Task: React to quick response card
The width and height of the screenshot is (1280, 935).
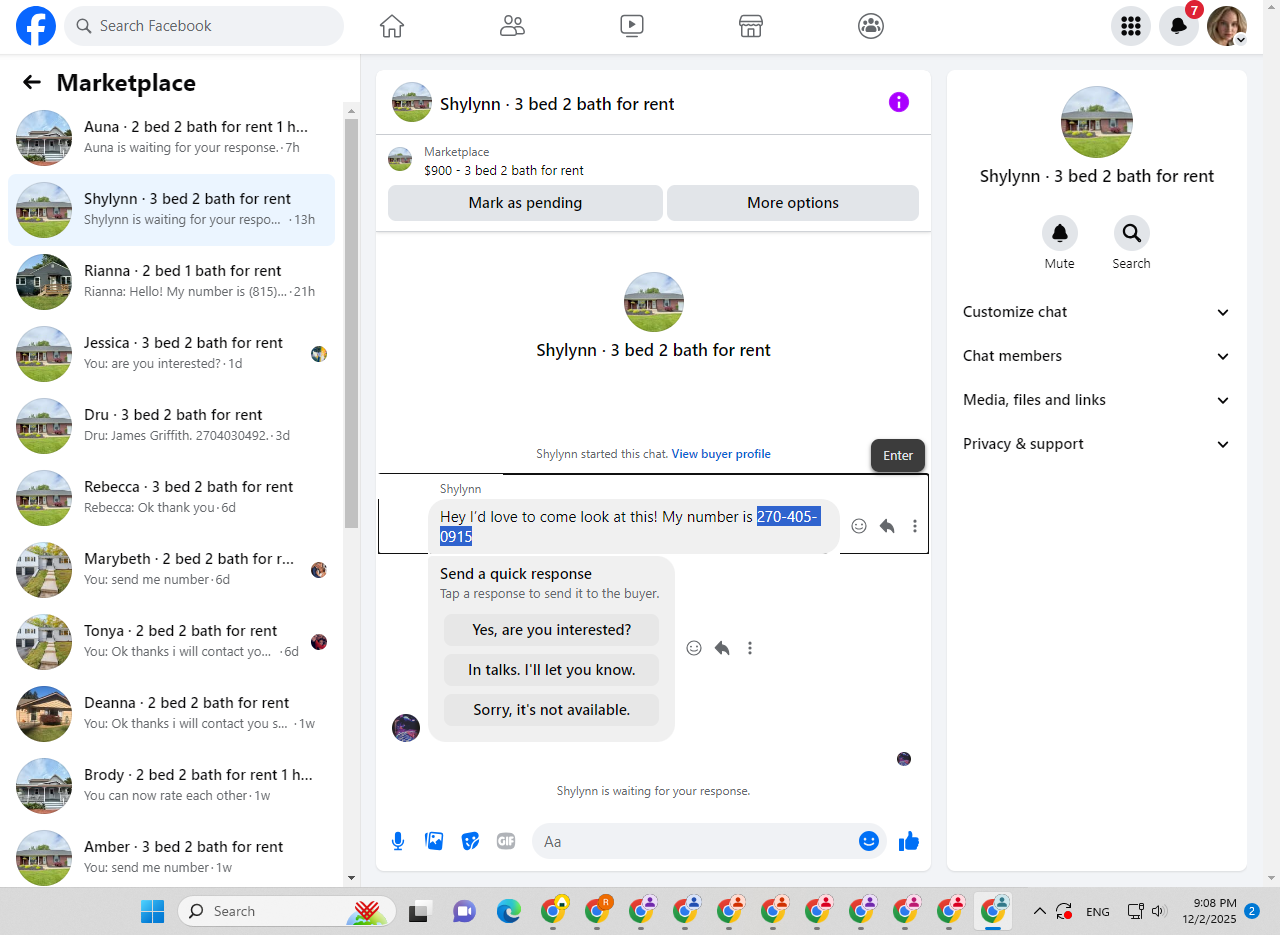Action: tap(694, 648)
